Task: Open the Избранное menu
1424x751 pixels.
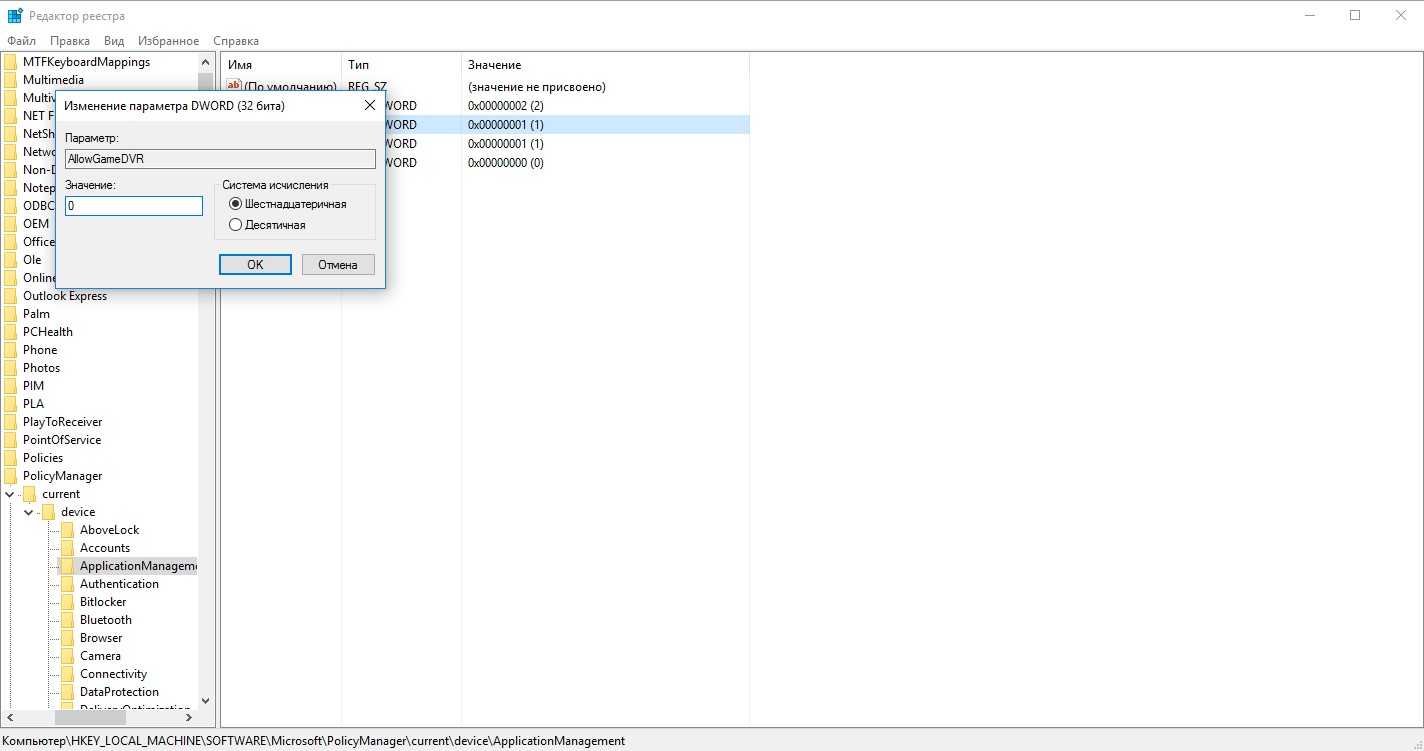Action: click(168, 41)
